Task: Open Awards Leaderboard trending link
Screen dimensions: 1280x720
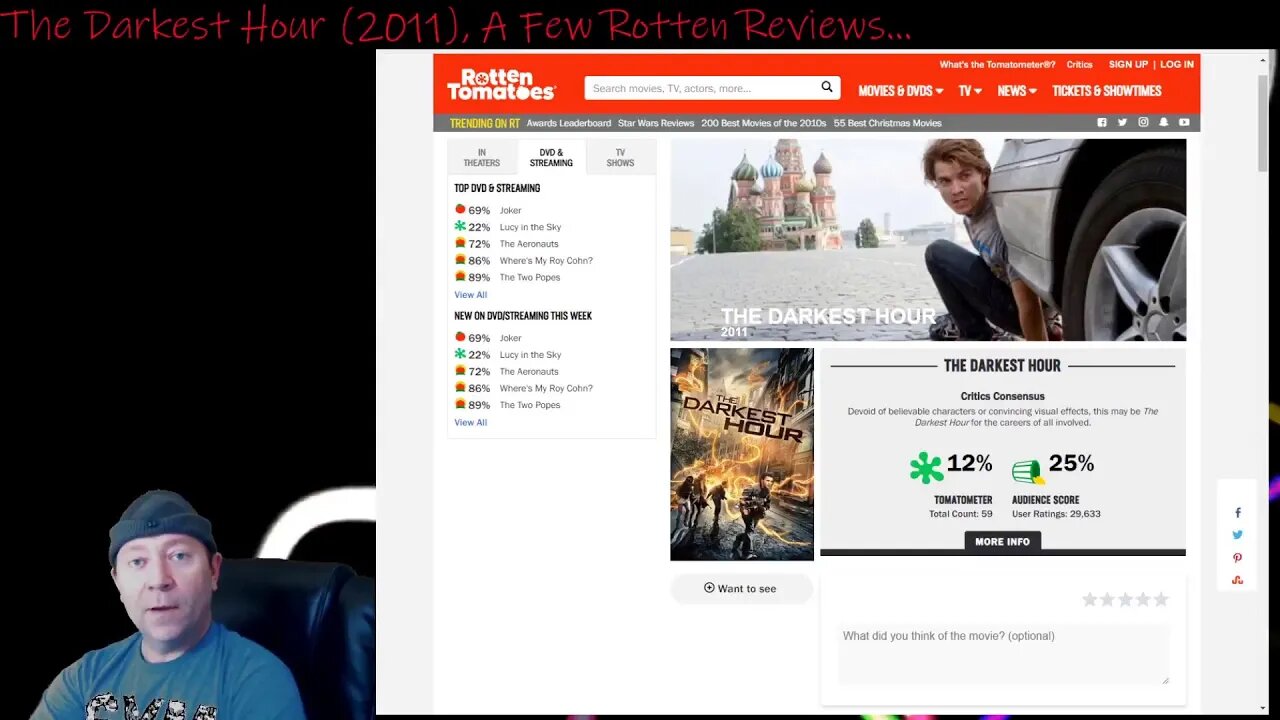Action: pyautogui.click(x=568, y=123)
